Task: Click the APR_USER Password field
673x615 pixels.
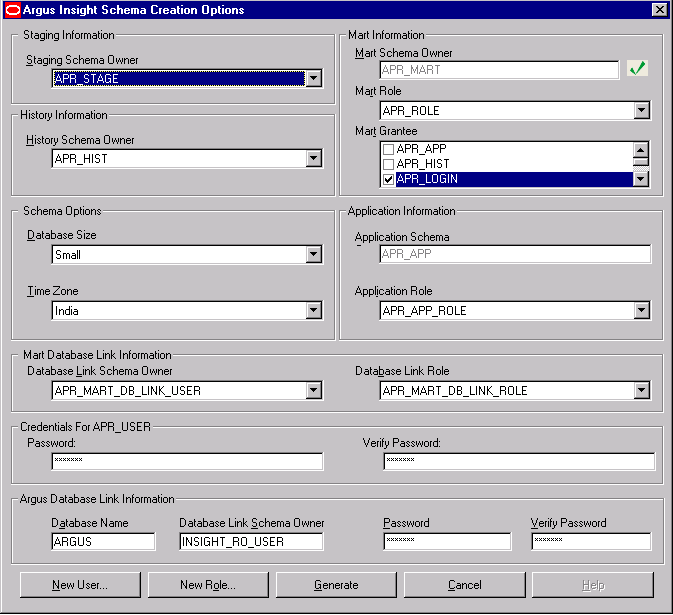Action: tap(187, 461)
